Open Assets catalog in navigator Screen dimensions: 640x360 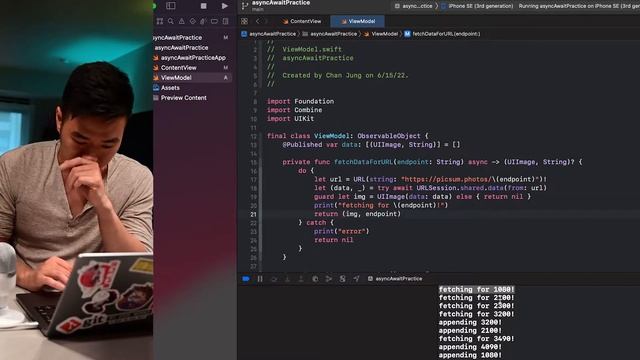170,88
